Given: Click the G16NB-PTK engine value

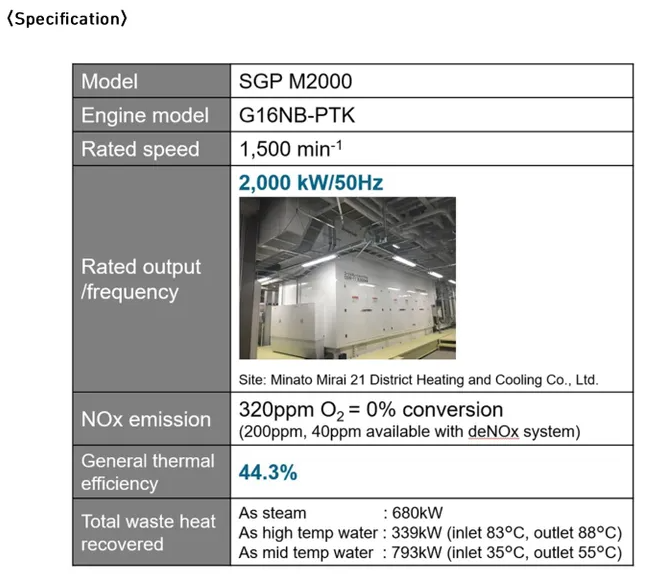Looking at the screenshot, I should [297, 116].
